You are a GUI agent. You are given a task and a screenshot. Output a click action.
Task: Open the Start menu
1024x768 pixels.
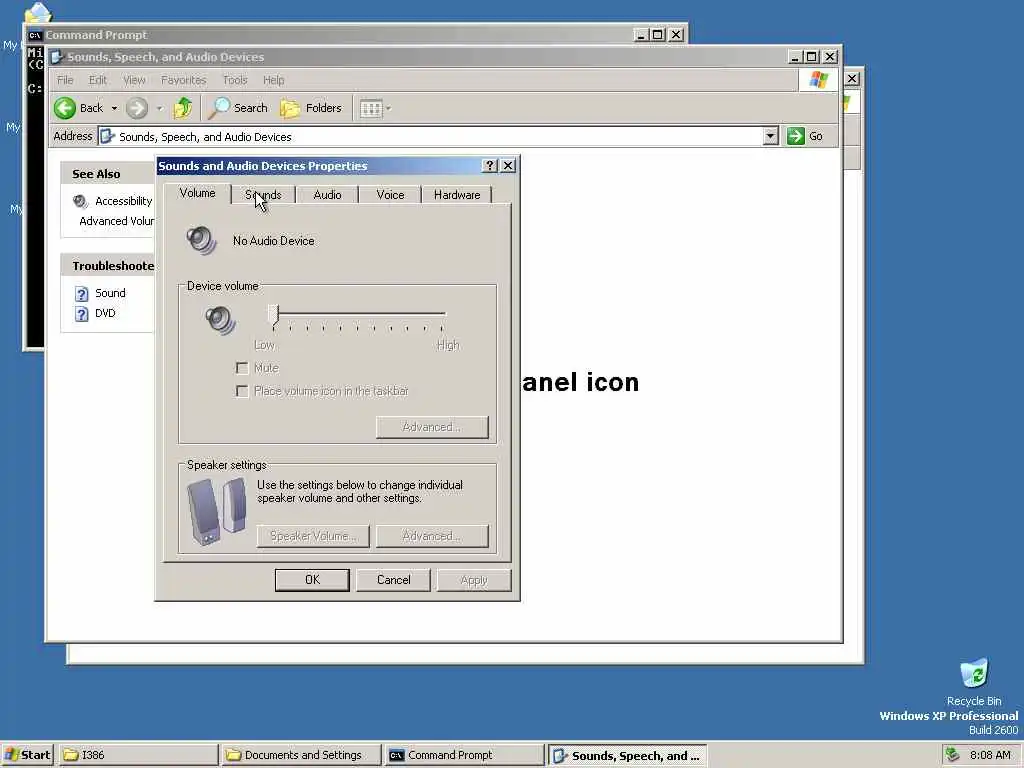tap(27, 755)
